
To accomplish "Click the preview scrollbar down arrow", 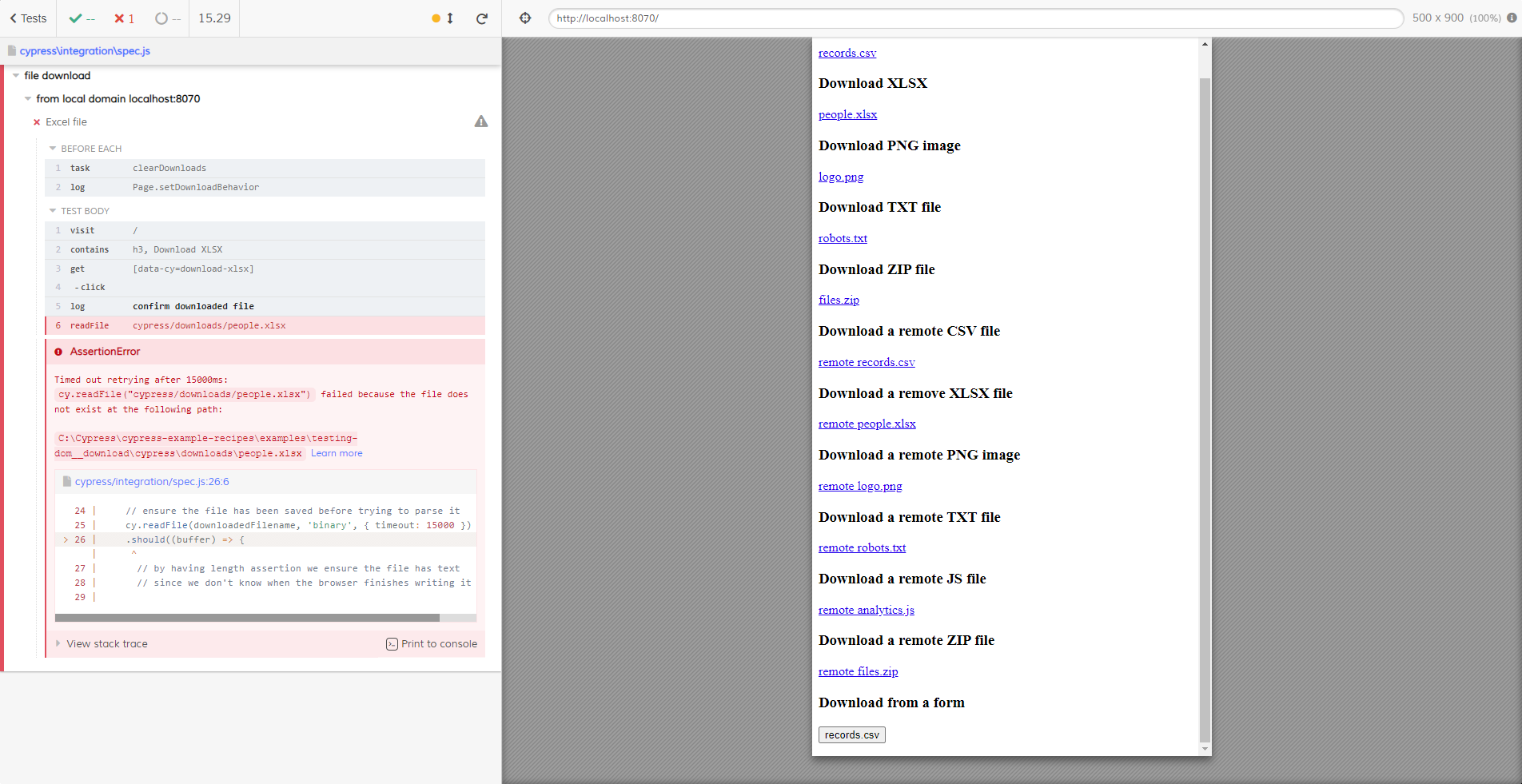I will pyautogui.click(x=1205, y=749).
